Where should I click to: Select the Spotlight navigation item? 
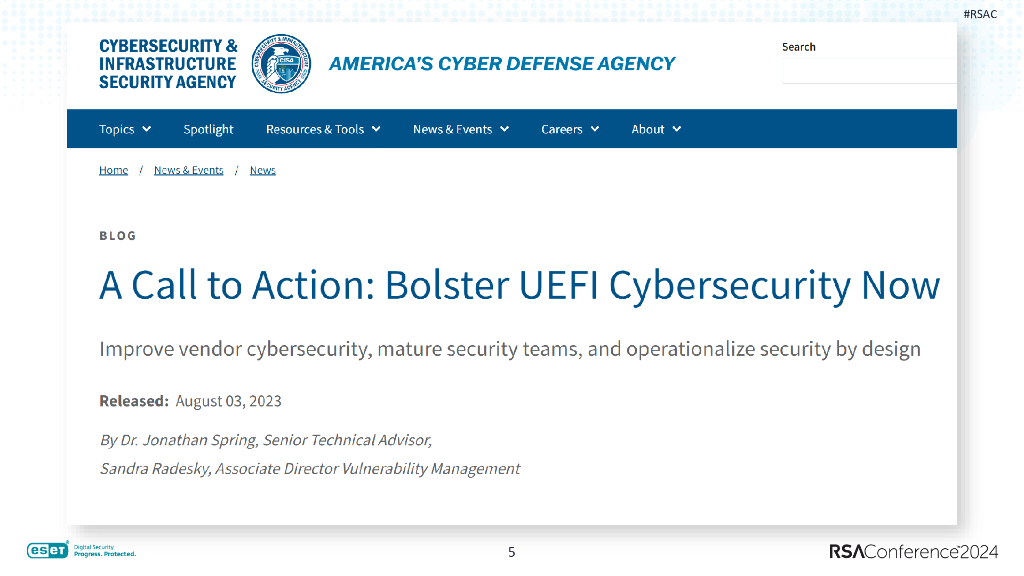[x=208, y=129]
